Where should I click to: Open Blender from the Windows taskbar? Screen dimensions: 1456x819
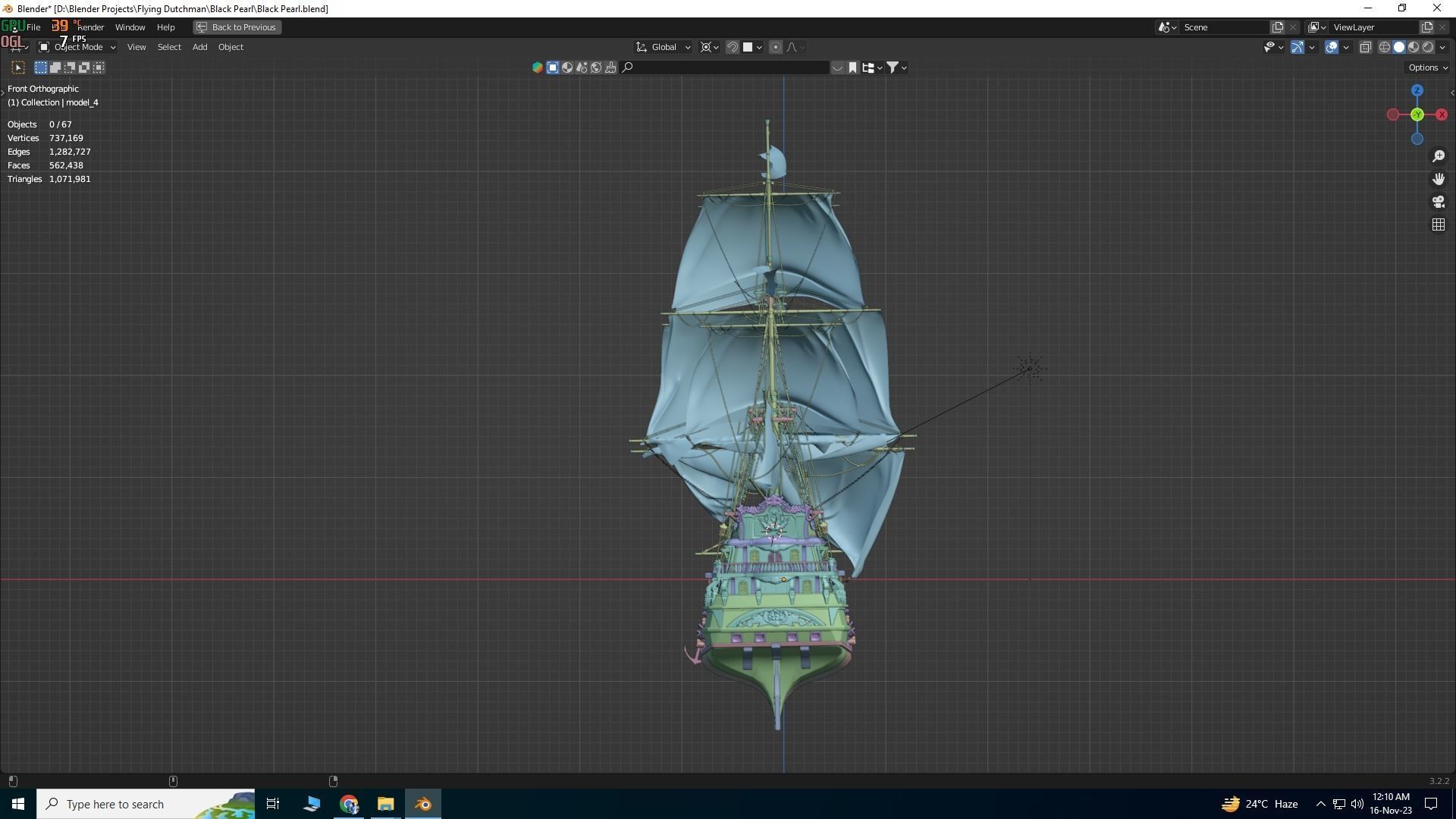click(x=423, y=804)
